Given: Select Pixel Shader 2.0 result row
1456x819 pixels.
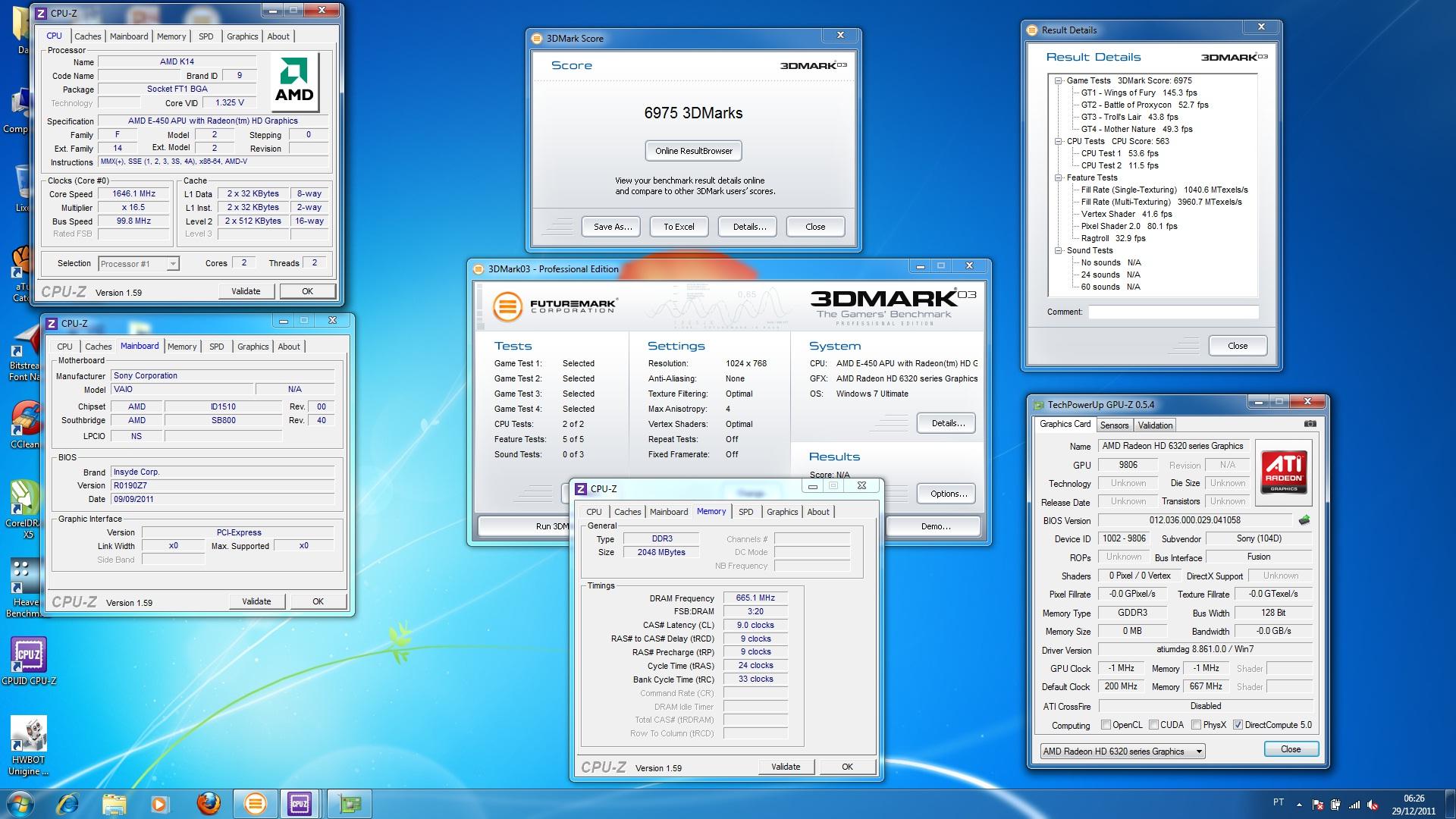Looking at the screenshot, I should 1129,226.
